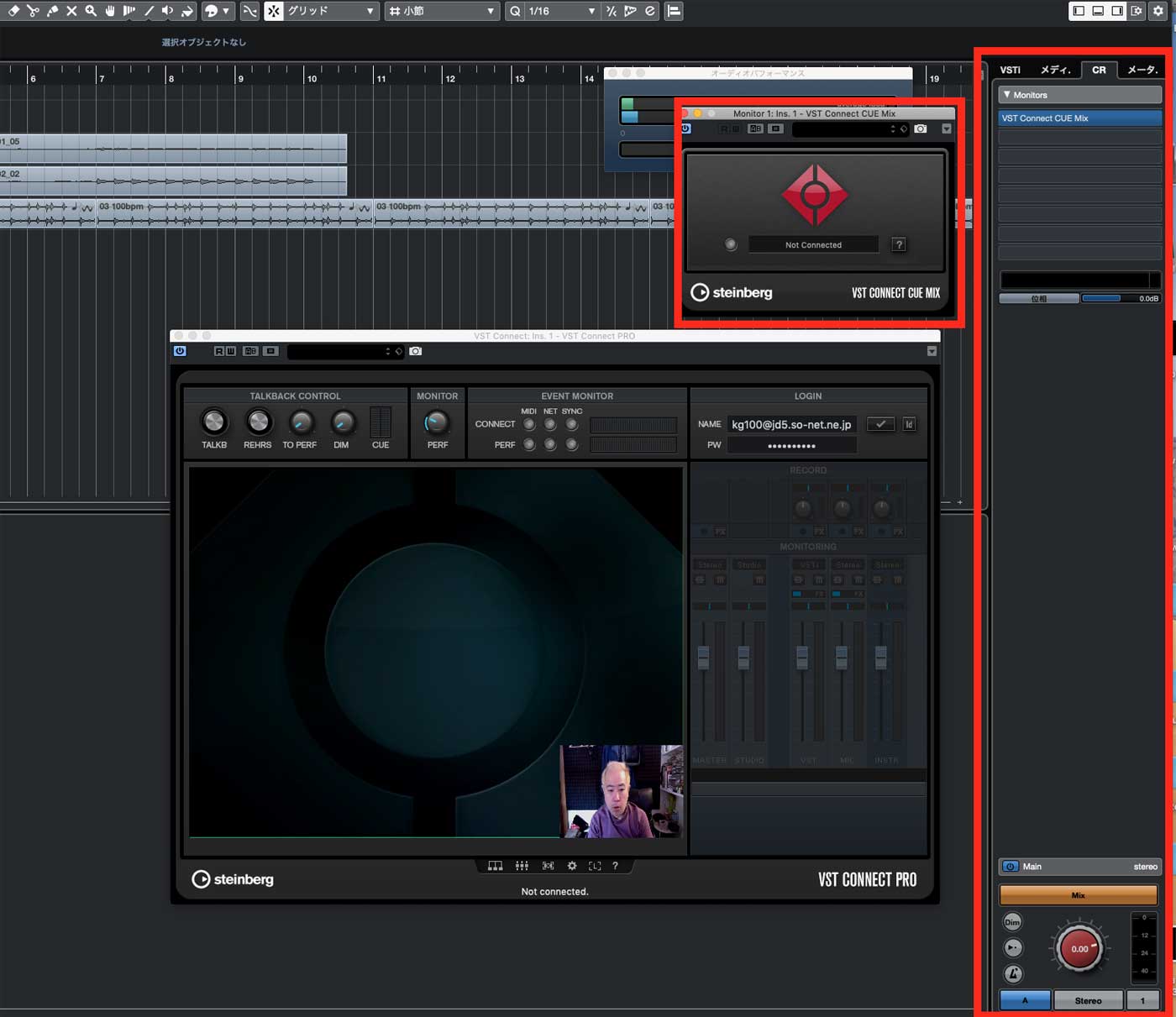Select the Time Warp tool
1176x1017 pixels.
click(129, 11)
